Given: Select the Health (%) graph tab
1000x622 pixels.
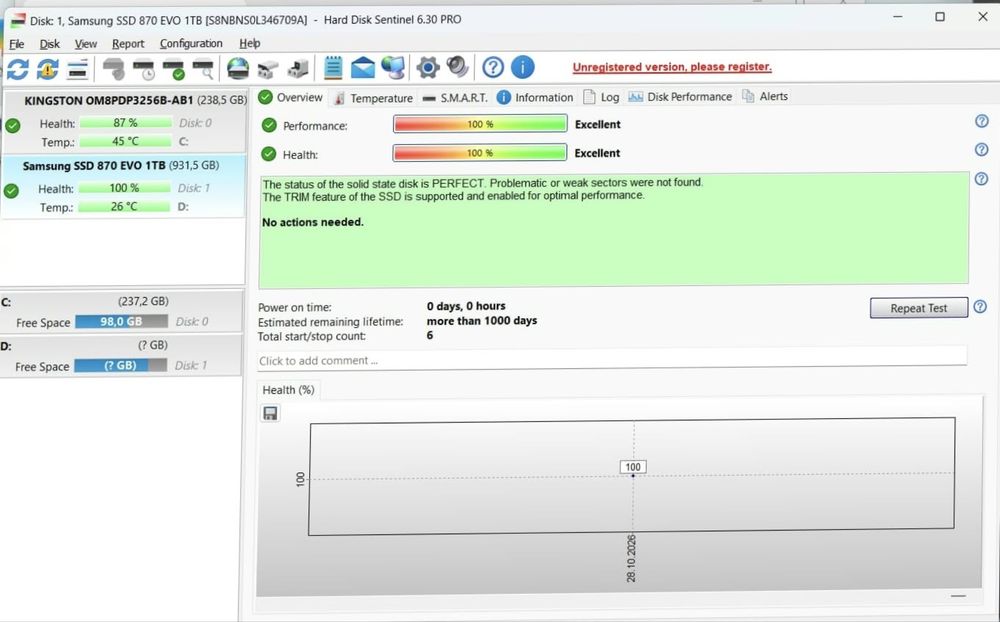Looking at the screenshot, I should tap(288, 390).
